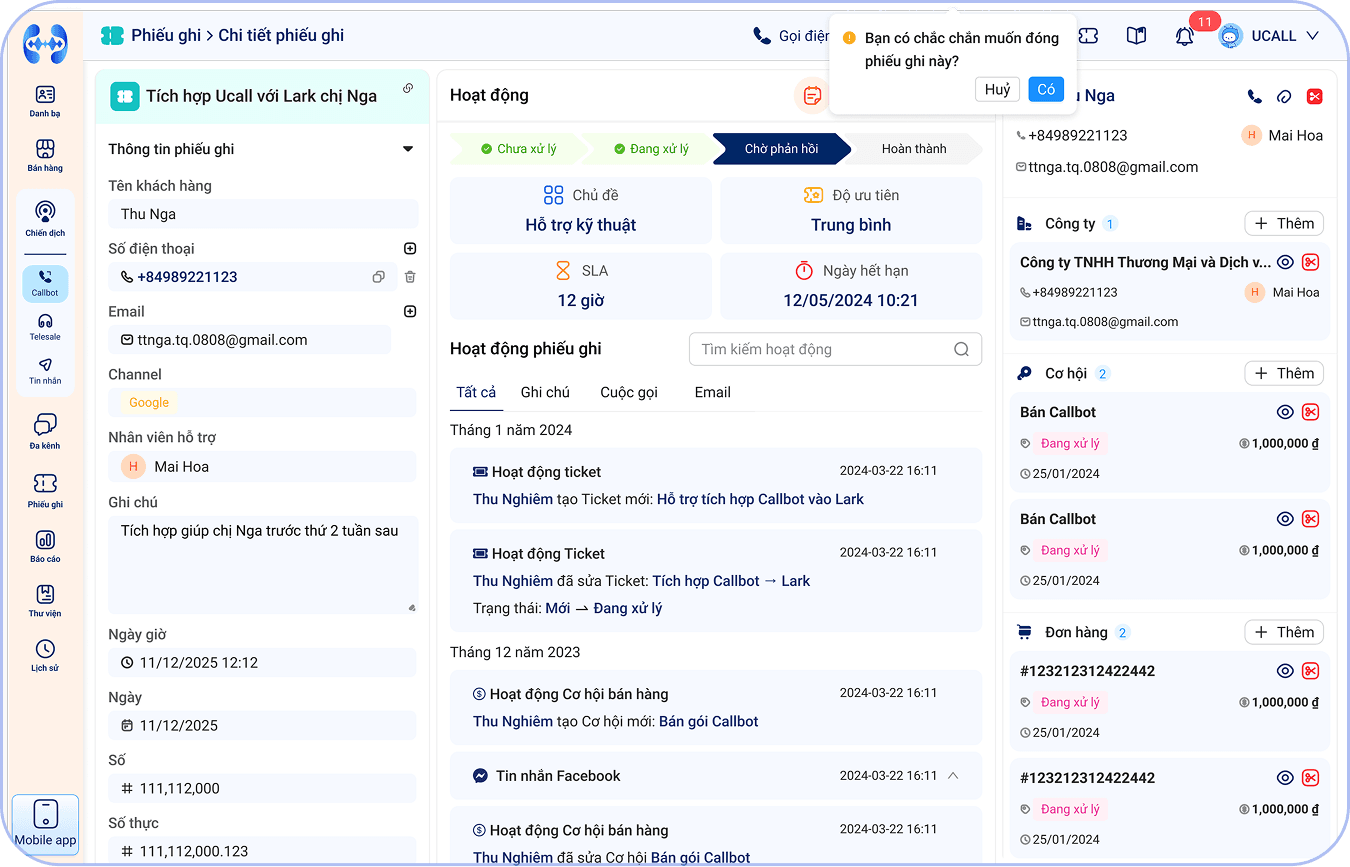The image size is (1350, 867).
Task: Click the notification bell icon
Action: [x=1184, y=36]
